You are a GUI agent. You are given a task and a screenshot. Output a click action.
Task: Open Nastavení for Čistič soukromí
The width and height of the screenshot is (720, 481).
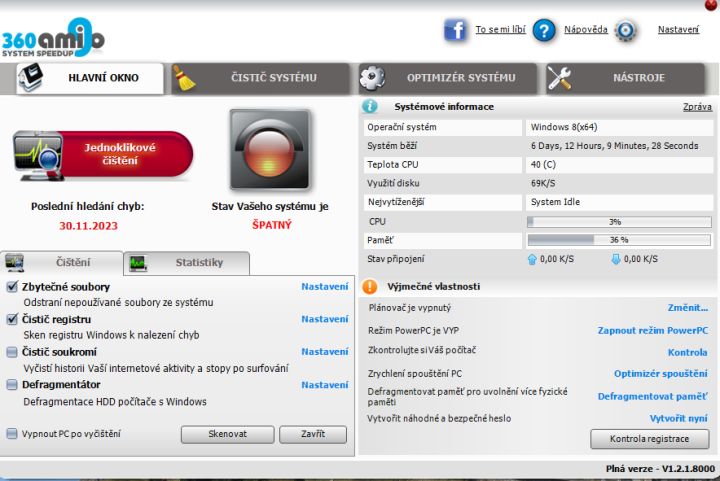pos(325,352)
